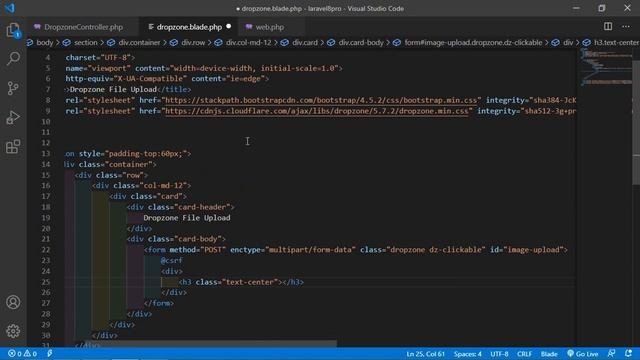Screen dimensions: 640x360
Task: Open the editor More Actions ellipsis
Action: (626, 27)
